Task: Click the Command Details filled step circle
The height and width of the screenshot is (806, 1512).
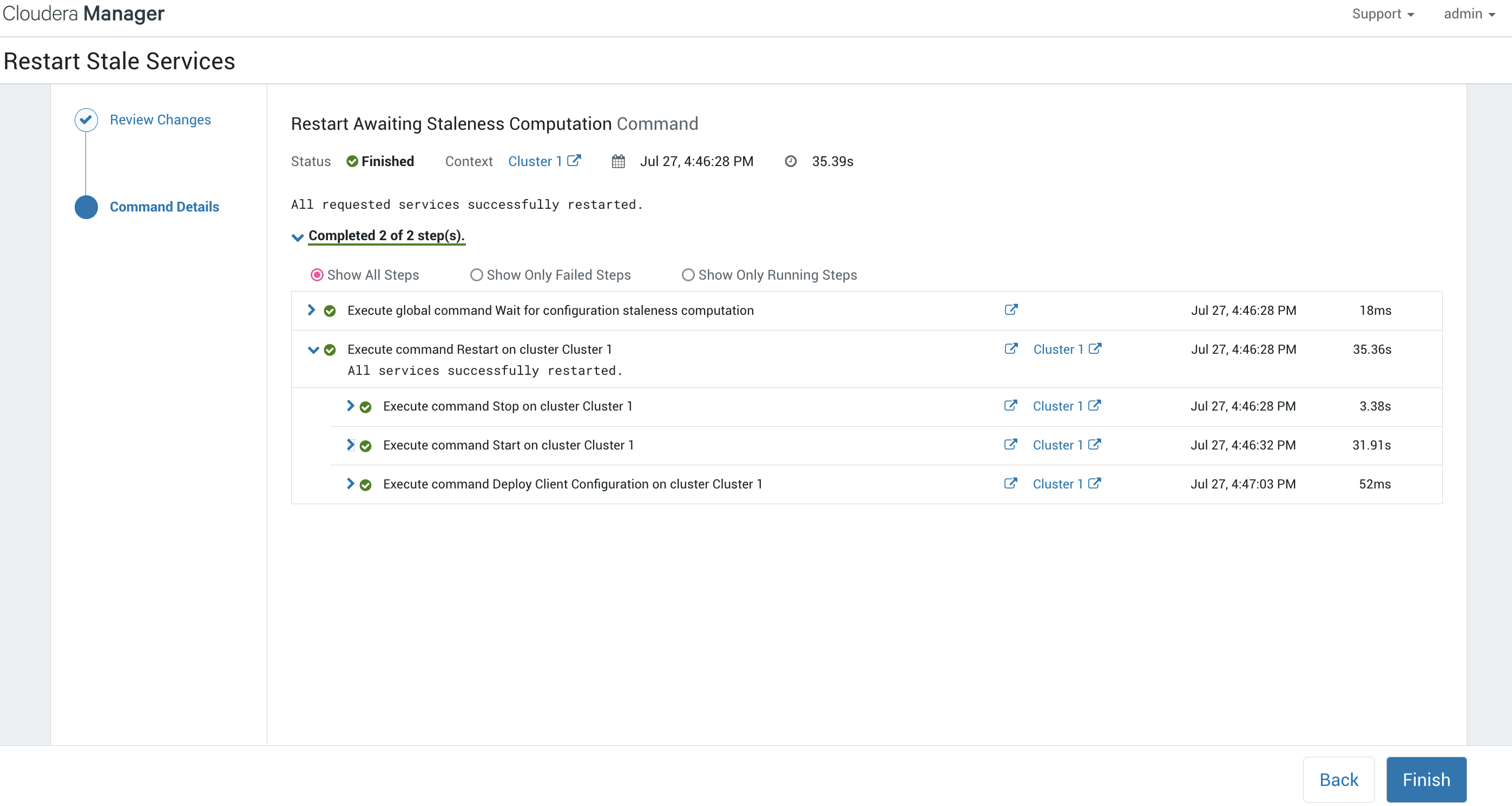Action: 86,207
